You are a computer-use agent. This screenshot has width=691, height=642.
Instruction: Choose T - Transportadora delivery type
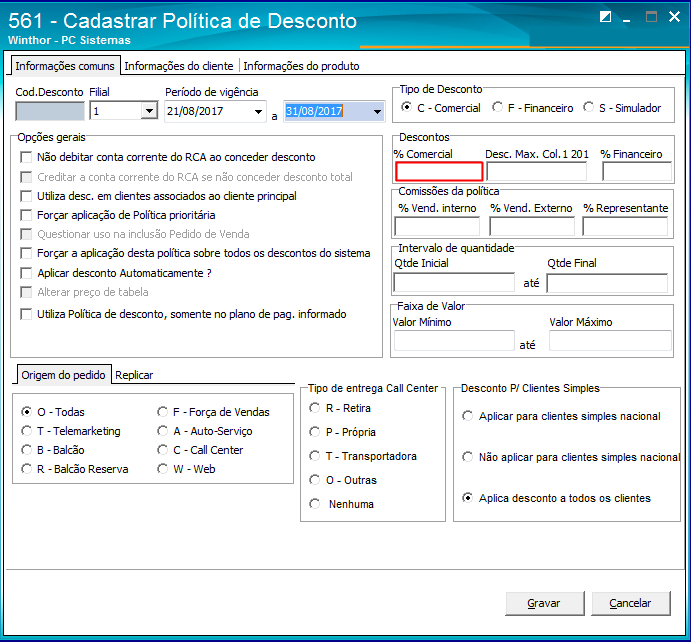point(315,455)
